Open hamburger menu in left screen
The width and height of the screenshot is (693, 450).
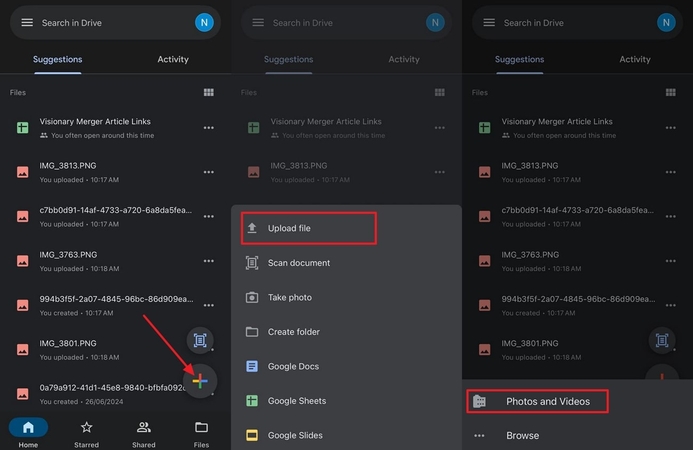[x=27, y=23]
